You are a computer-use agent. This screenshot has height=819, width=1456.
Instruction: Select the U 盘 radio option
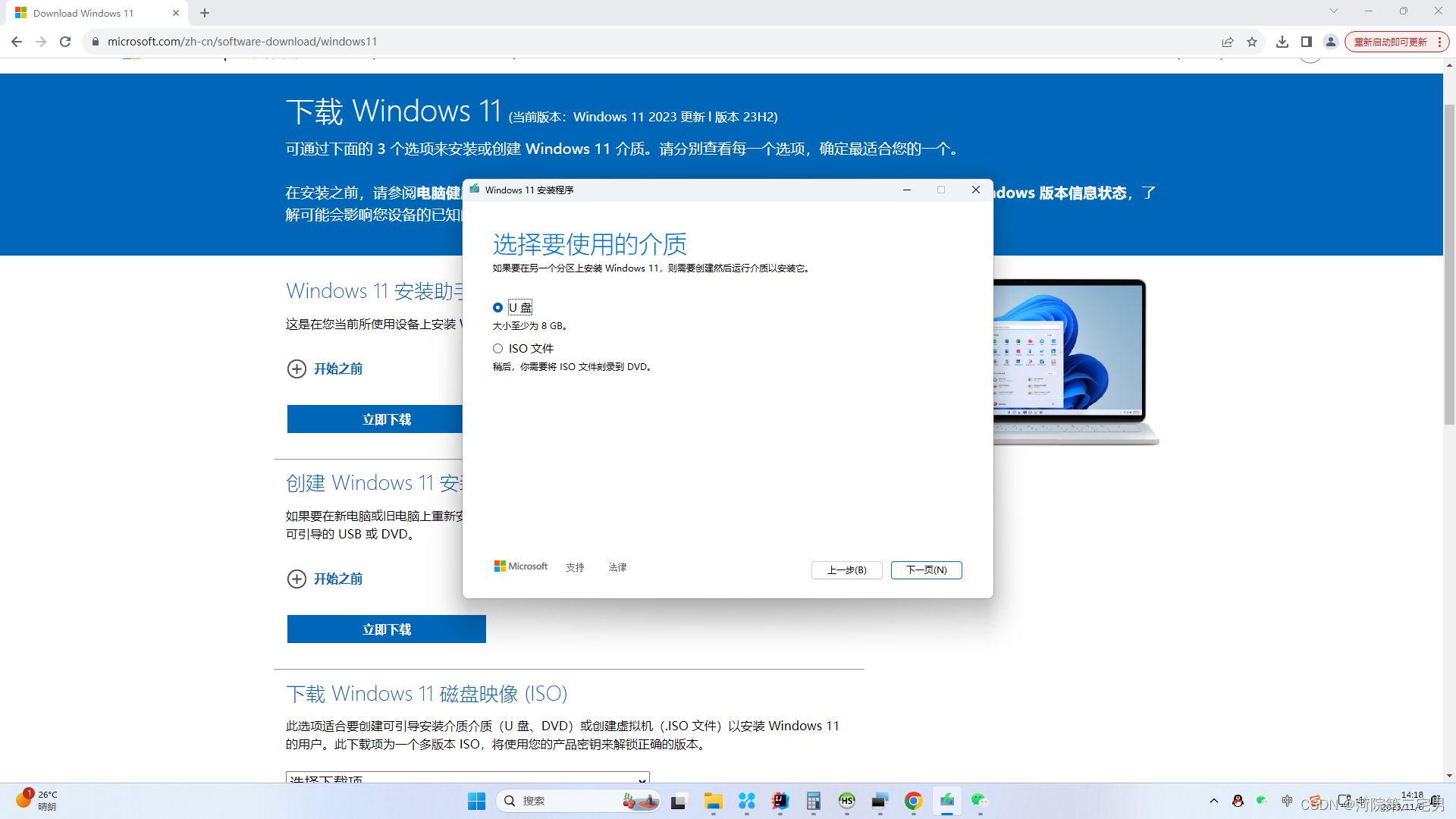pos(497,307)
